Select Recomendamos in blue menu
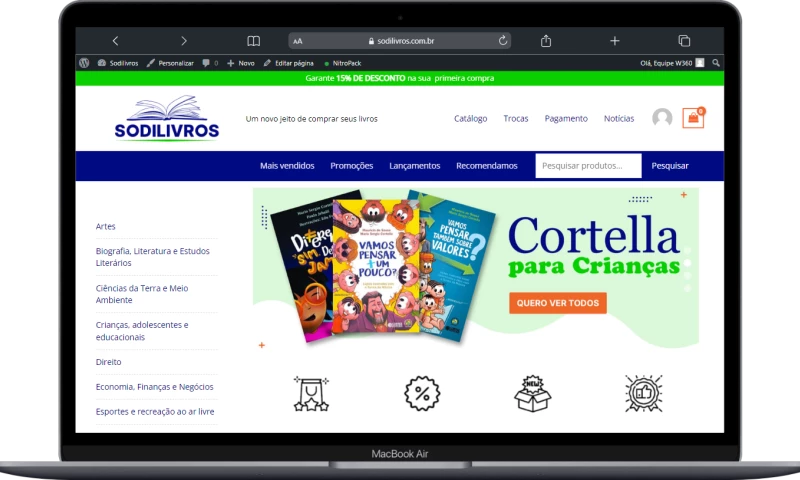Viewport: 800px width, 480px height. tap(487, 166)
